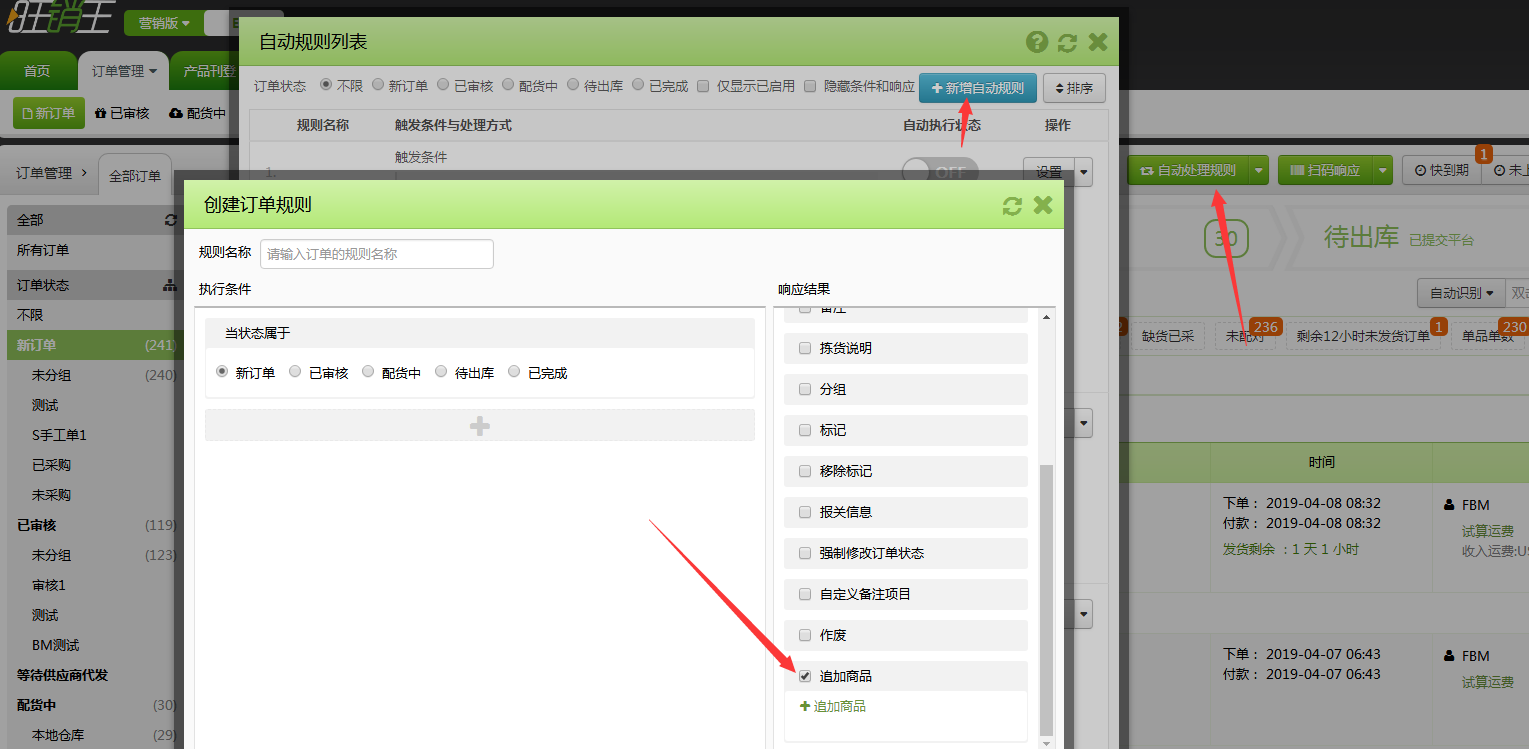Check 作废 response option
Viewport: 1529px width, 749px height.
coord(805,635)
